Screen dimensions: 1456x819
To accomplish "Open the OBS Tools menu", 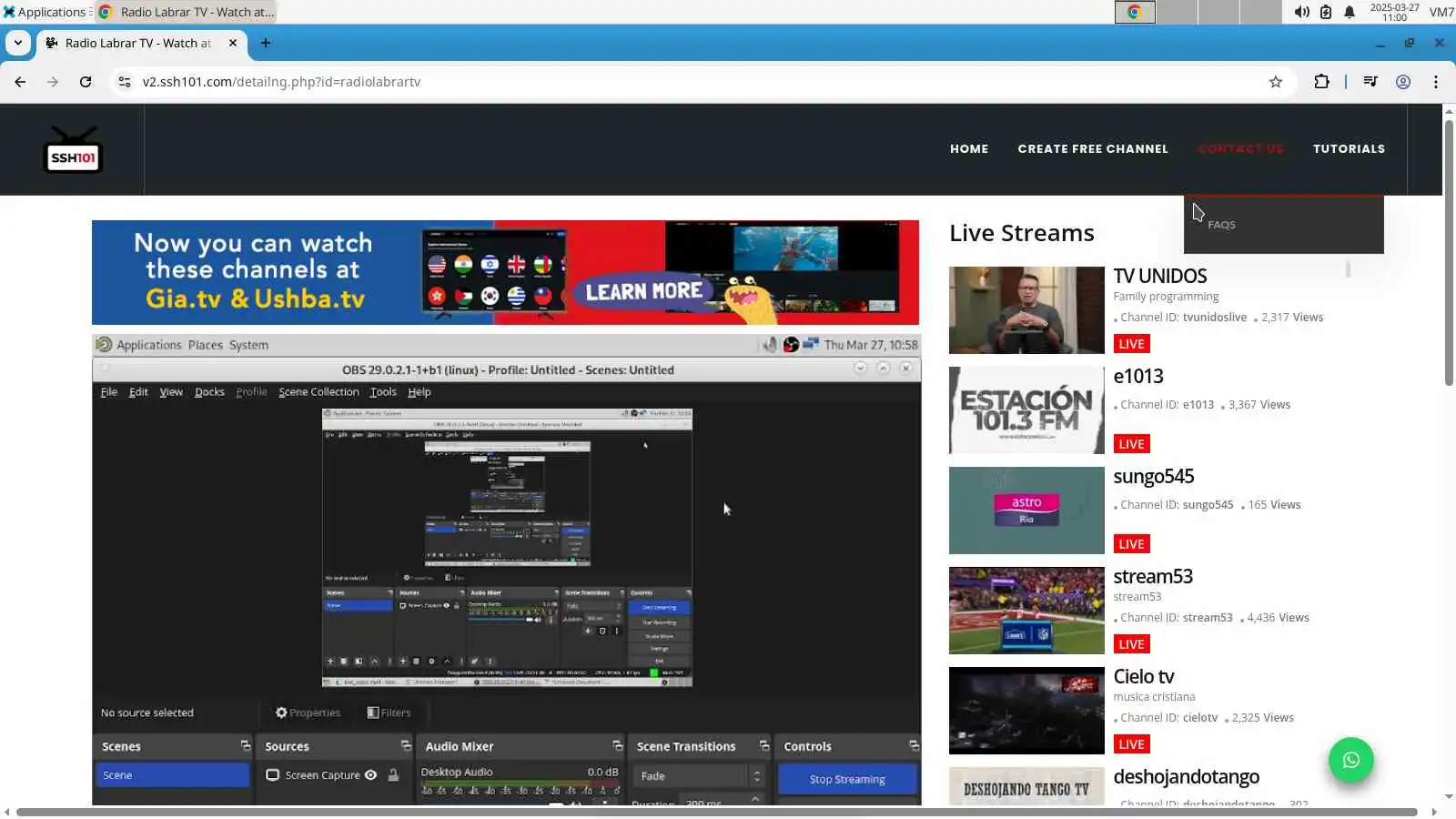I will pos(383,392).
